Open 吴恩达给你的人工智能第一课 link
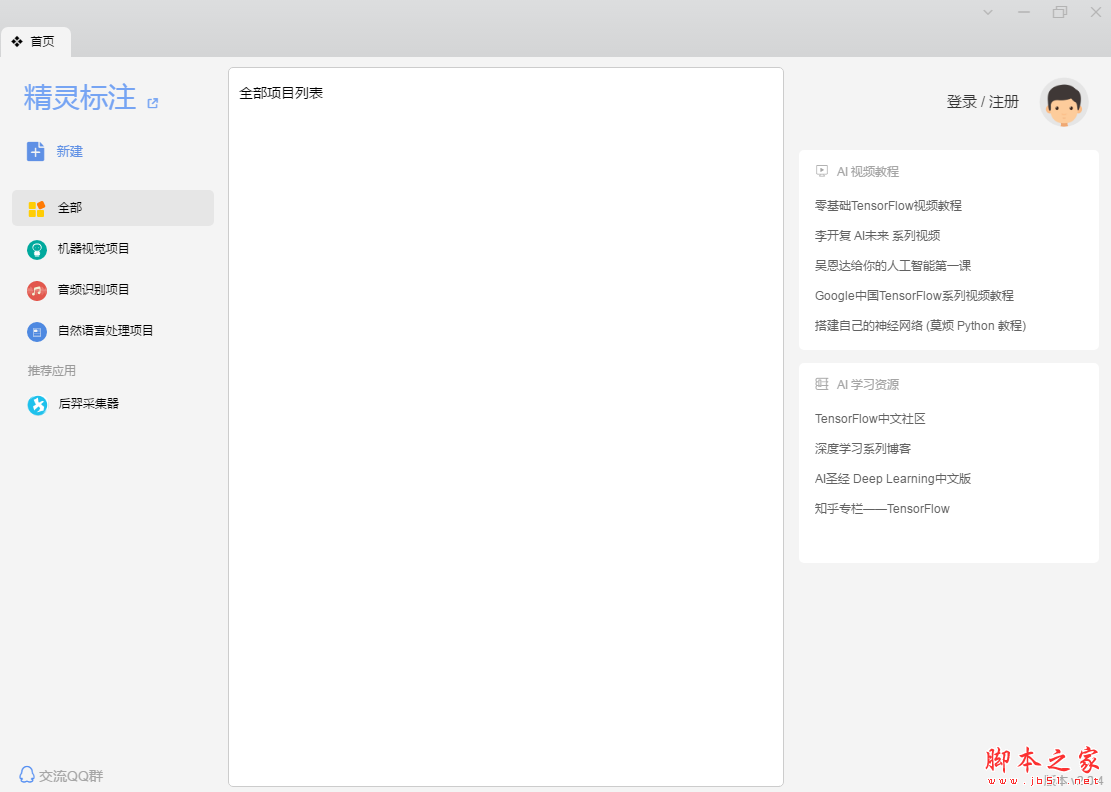This screenshot has width=1111, height=792. [893, 266]
